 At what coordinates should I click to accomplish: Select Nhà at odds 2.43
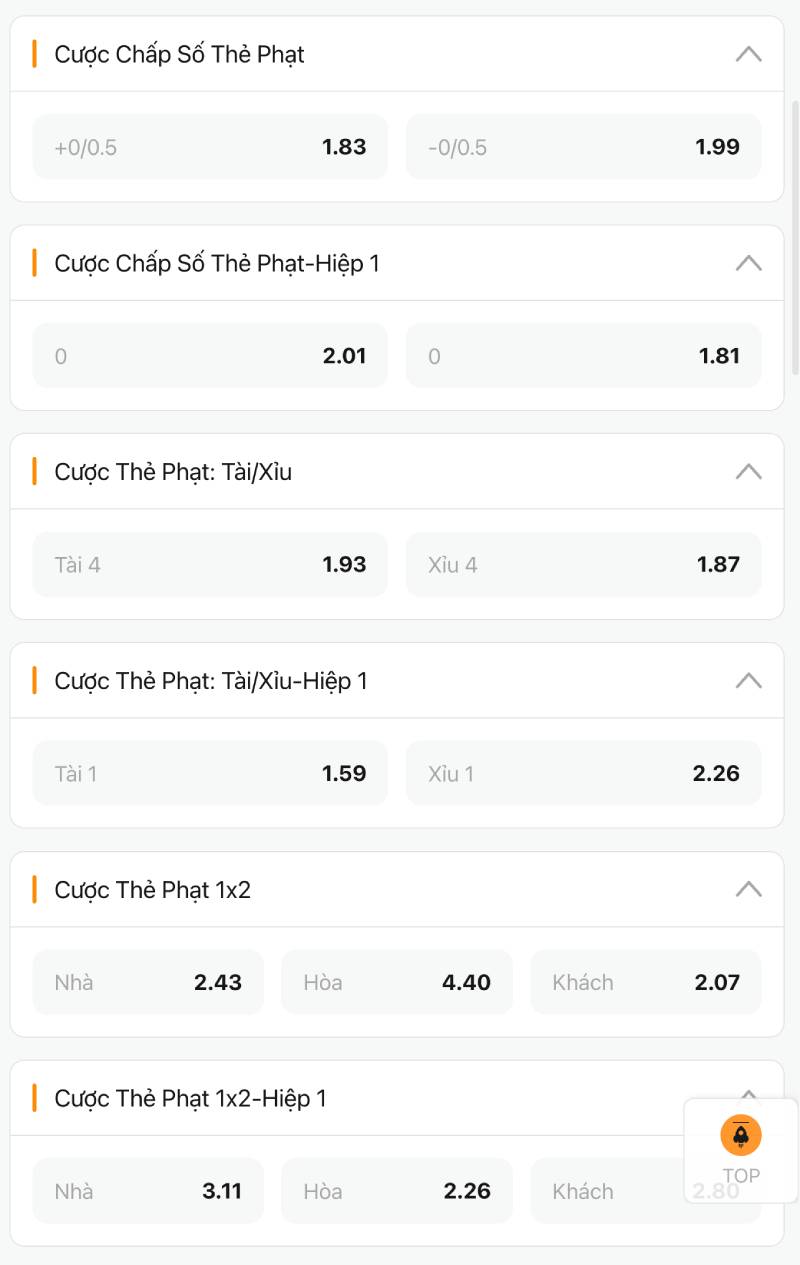tap(148, 983)
